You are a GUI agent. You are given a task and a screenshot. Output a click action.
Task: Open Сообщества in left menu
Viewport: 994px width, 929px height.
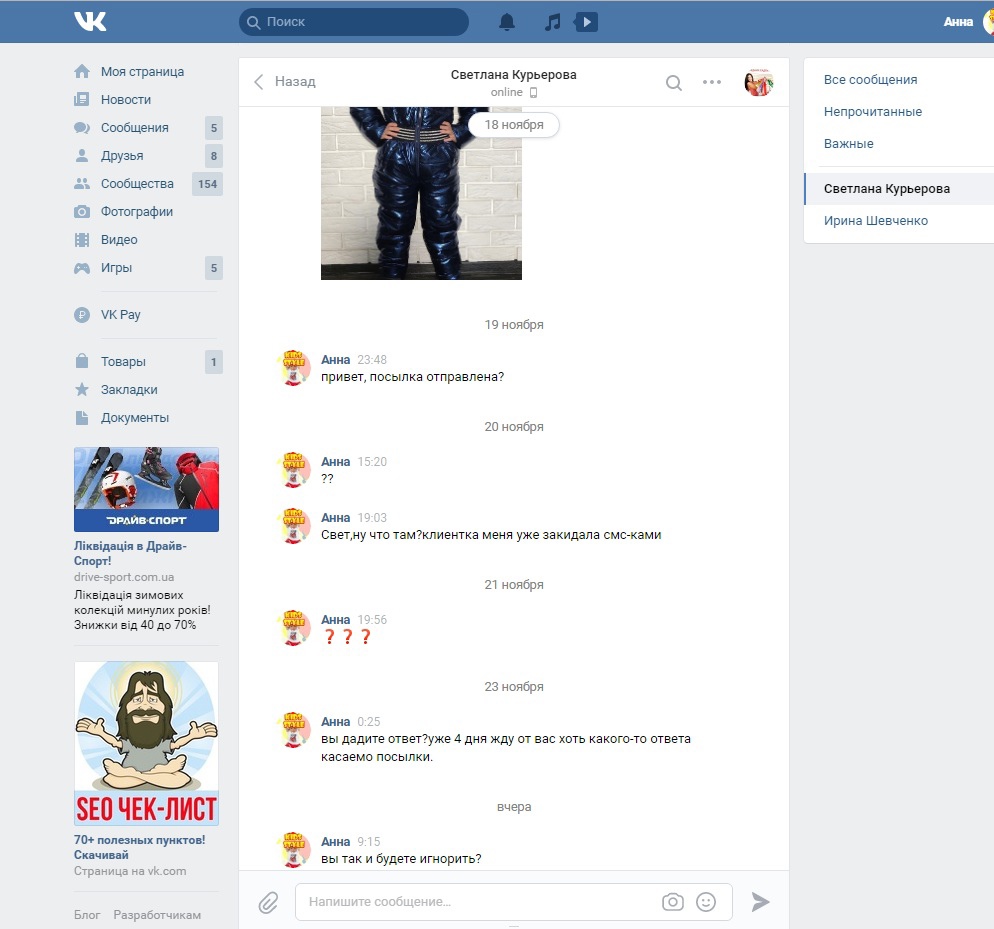(x=136, y=184)
